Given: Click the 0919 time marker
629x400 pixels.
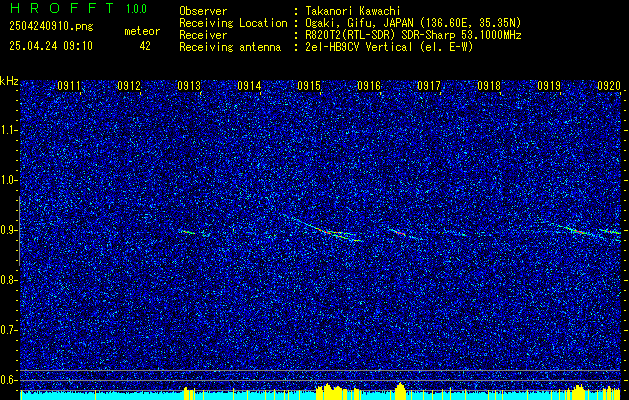Looking at the screenshot, I should click(x=549, y=85).
